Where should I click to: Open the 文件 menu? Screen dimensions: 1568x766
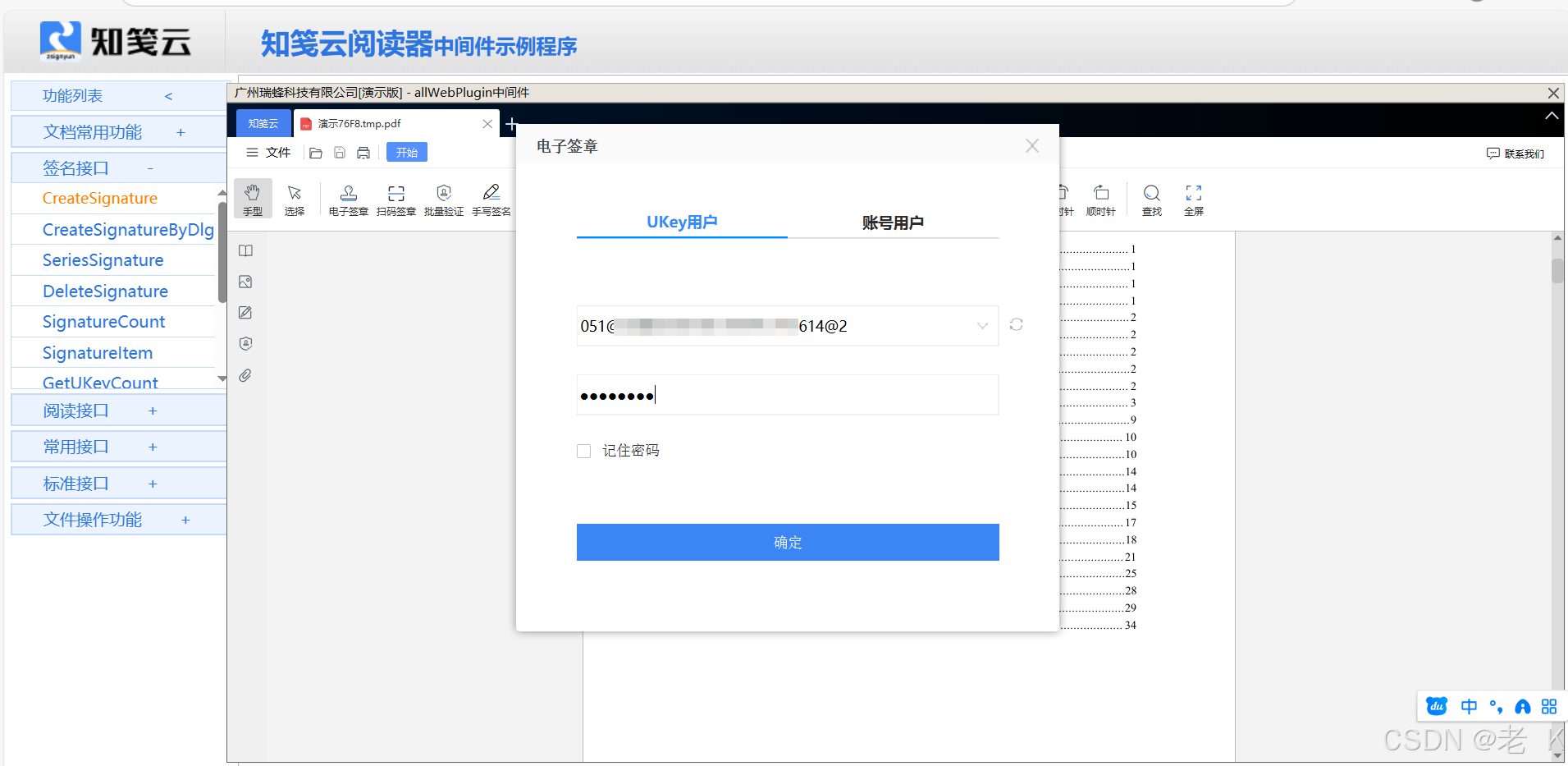coord(268,153)
